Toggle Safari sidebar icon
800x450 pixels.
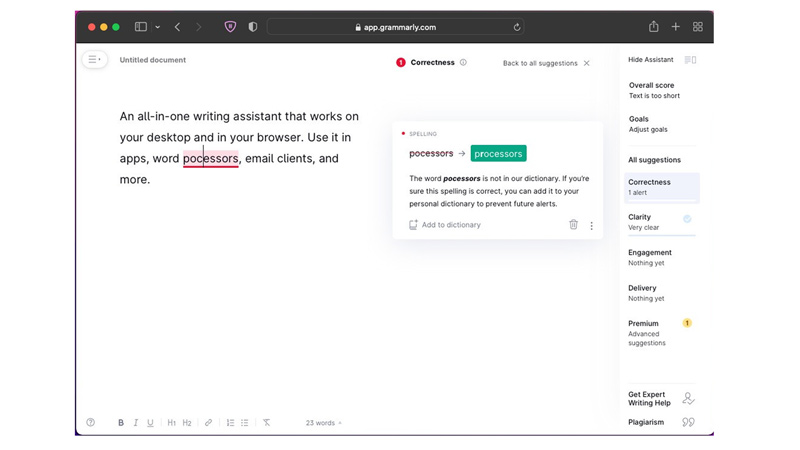(x=141, y=27)
